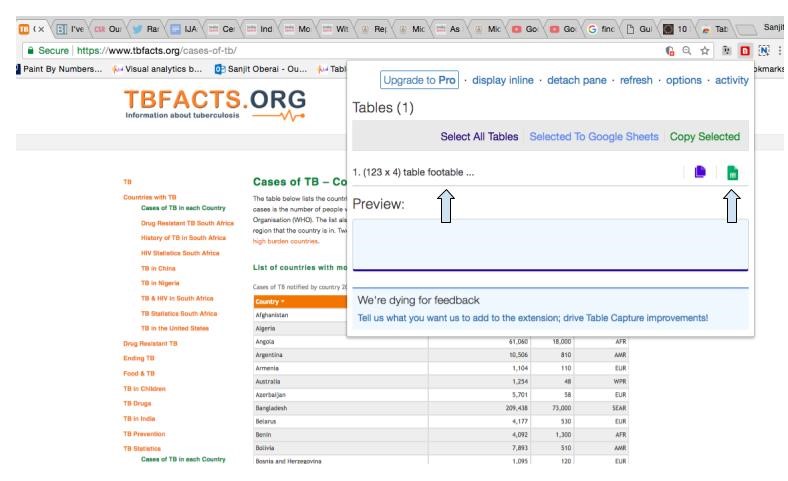Open 'TB in Children' sidebar link

click(144, 389)
